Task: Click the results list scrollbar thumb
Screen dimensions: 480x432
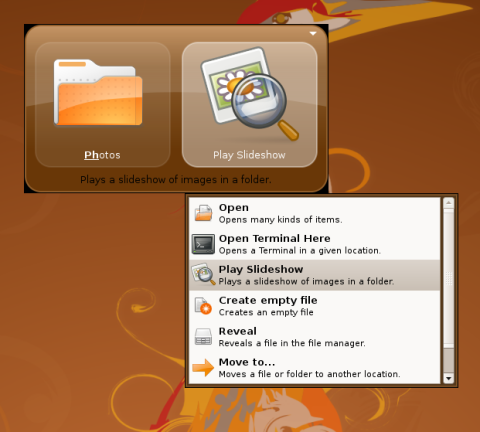Action: [449, 278]
